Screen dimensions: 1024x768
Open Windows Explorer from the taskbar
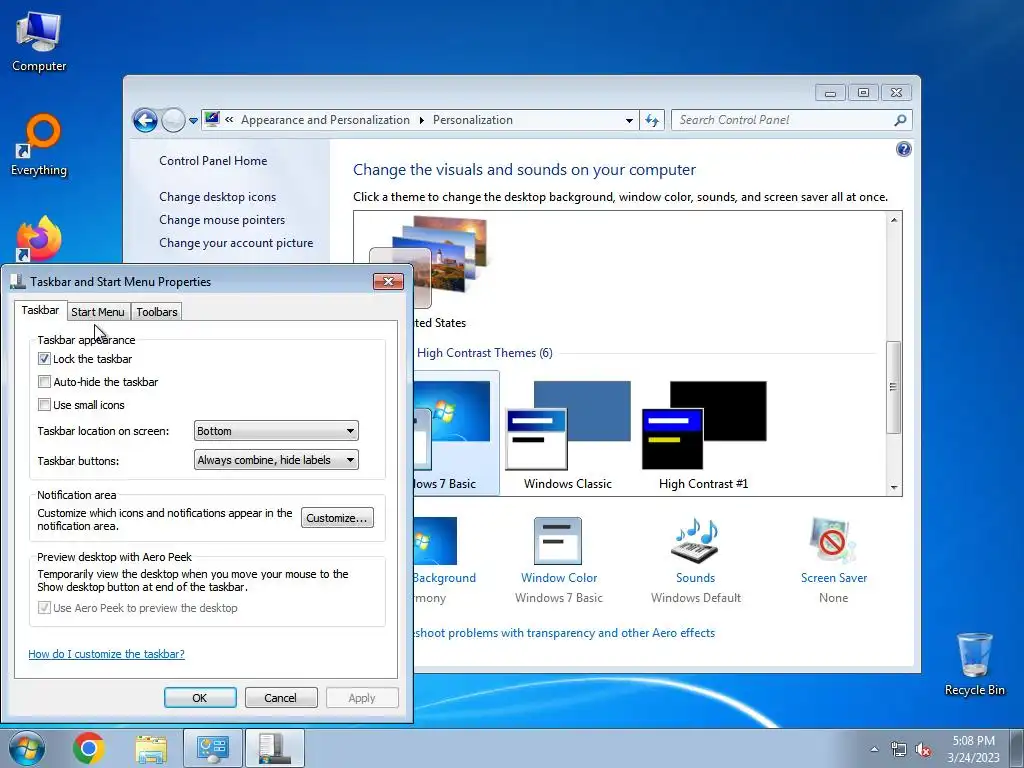click(151, 749)
